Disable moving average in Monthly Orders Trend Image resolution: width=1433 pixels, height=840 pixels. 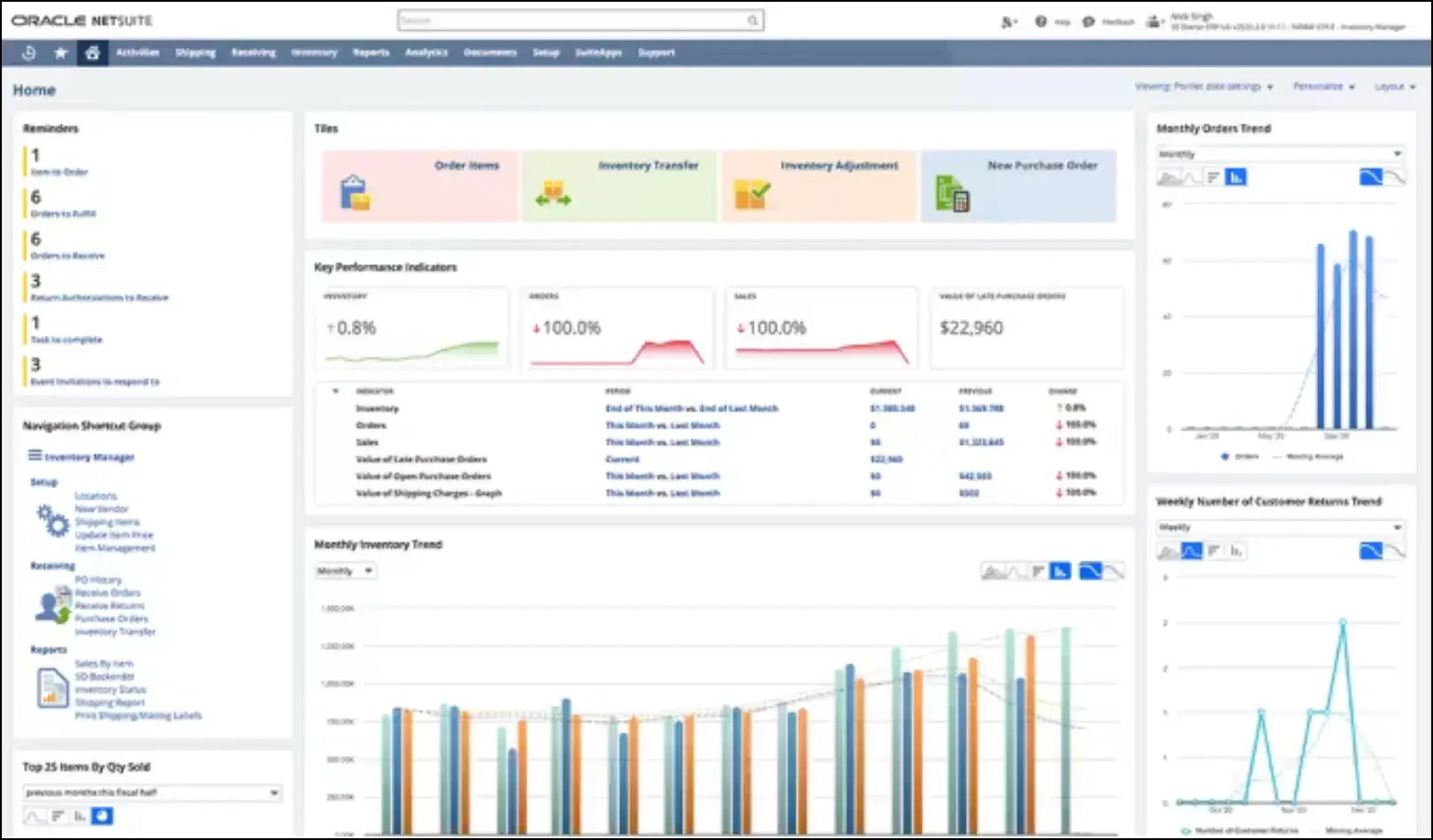click(x=1394, y=178)
